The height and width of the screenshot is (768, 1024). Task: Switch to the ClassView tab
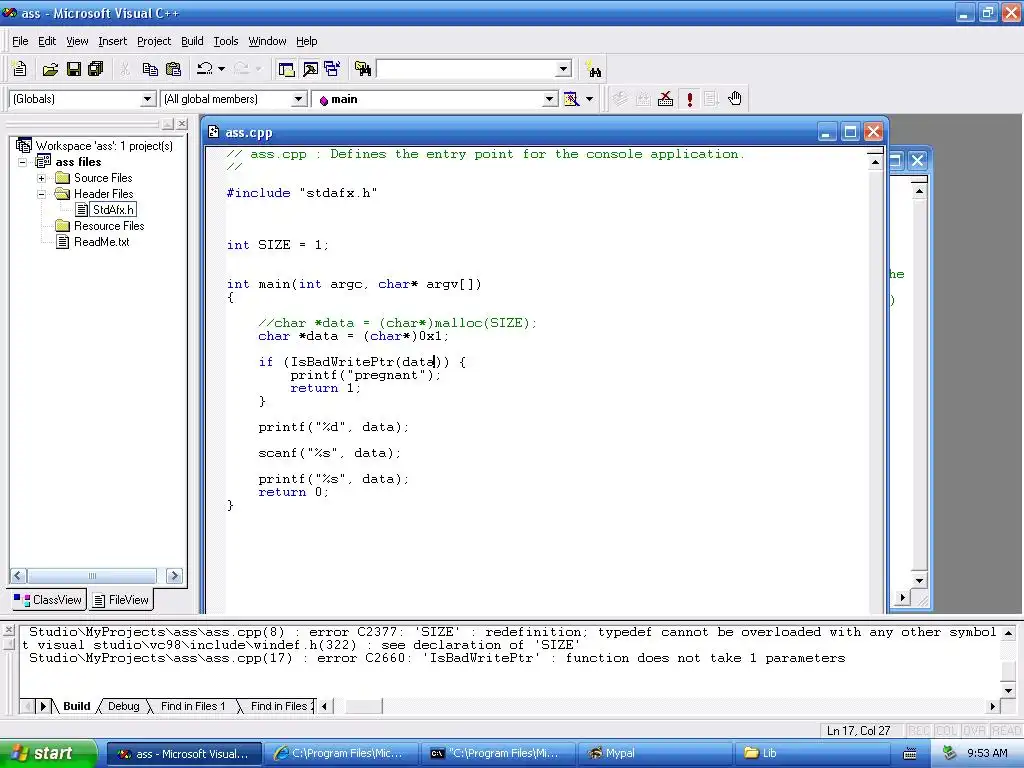(48, 600)
